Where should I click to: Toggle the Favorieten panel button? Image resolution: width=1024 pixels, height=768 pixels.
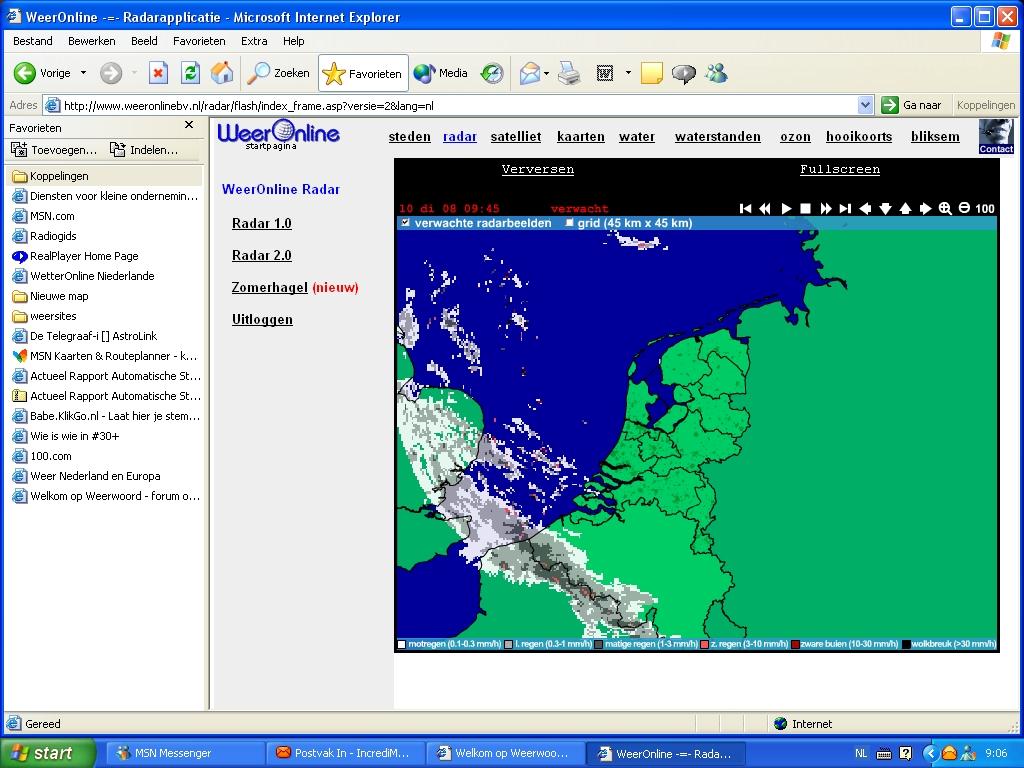364,73
